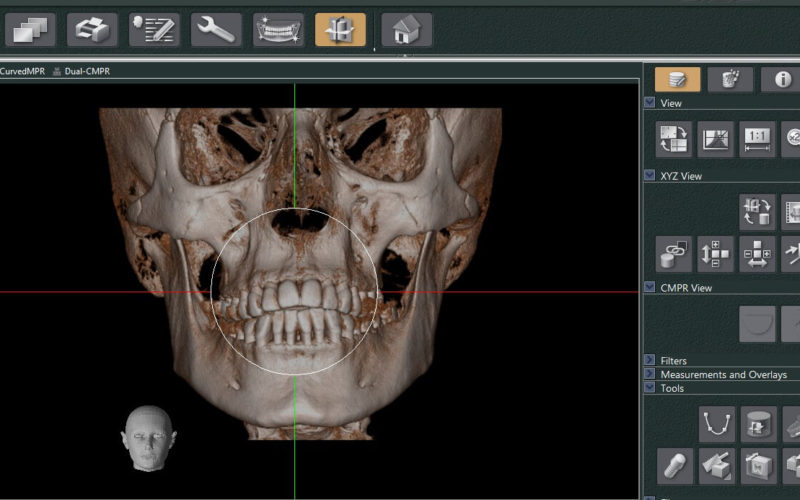Click the print icon in top toolbar
Image resolution: width=800 pixels, height=500 pixels.
(92, 30)
